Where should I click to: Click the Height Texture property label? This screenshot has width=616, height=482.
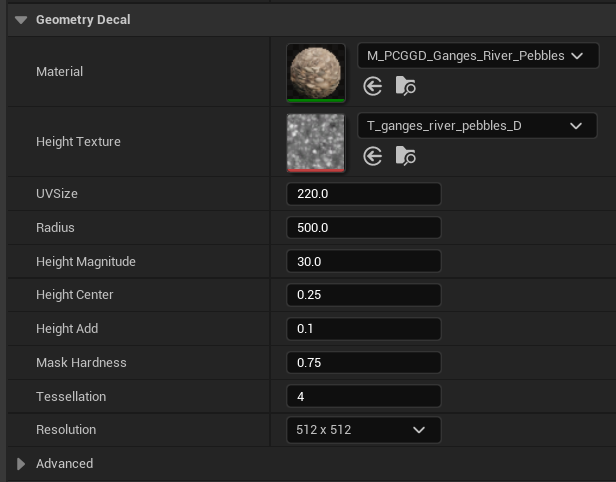pyautogui.click(x=78, y=142)
